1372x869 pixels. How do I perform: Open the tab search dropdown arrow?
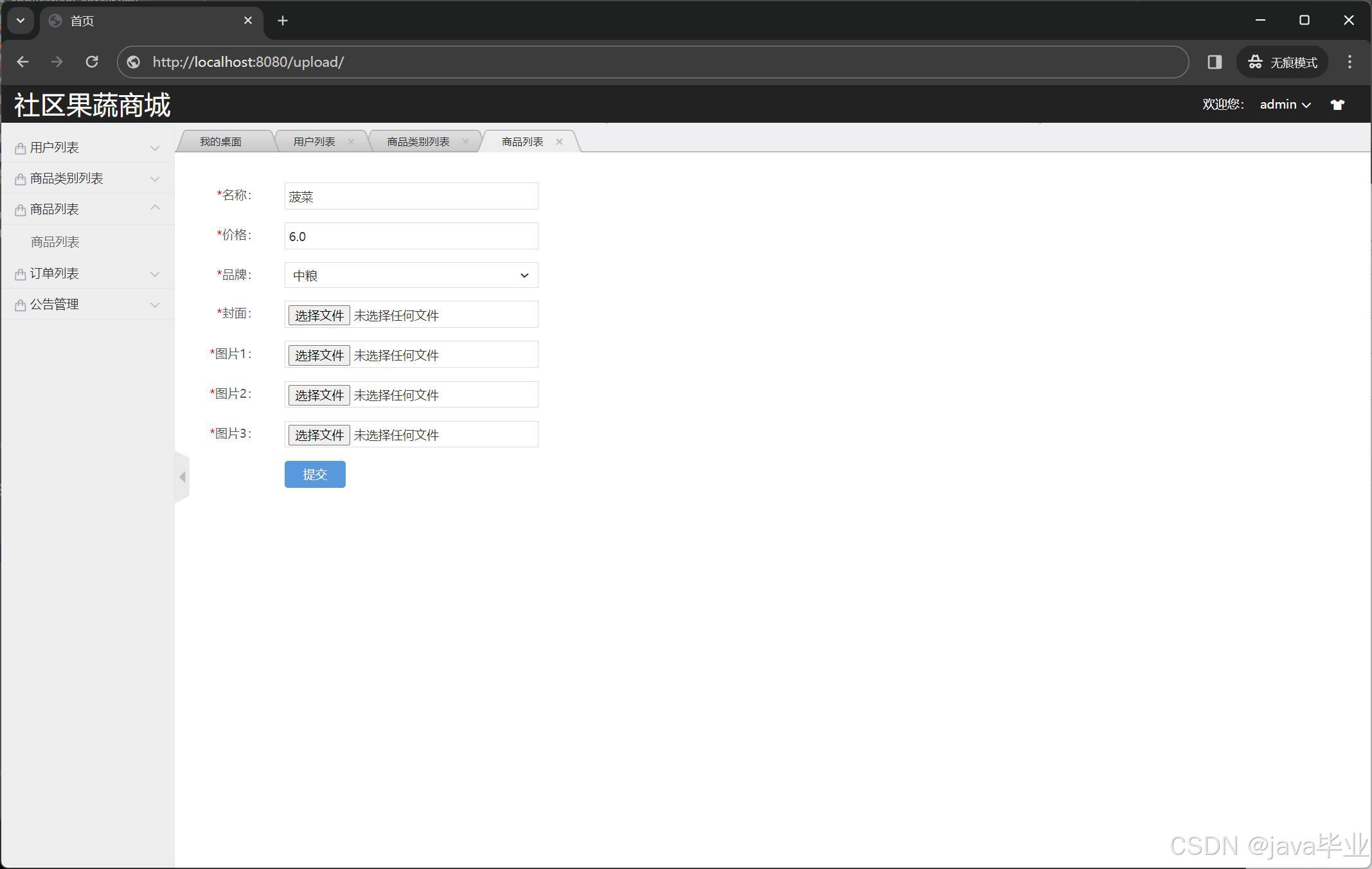[21, 21]
